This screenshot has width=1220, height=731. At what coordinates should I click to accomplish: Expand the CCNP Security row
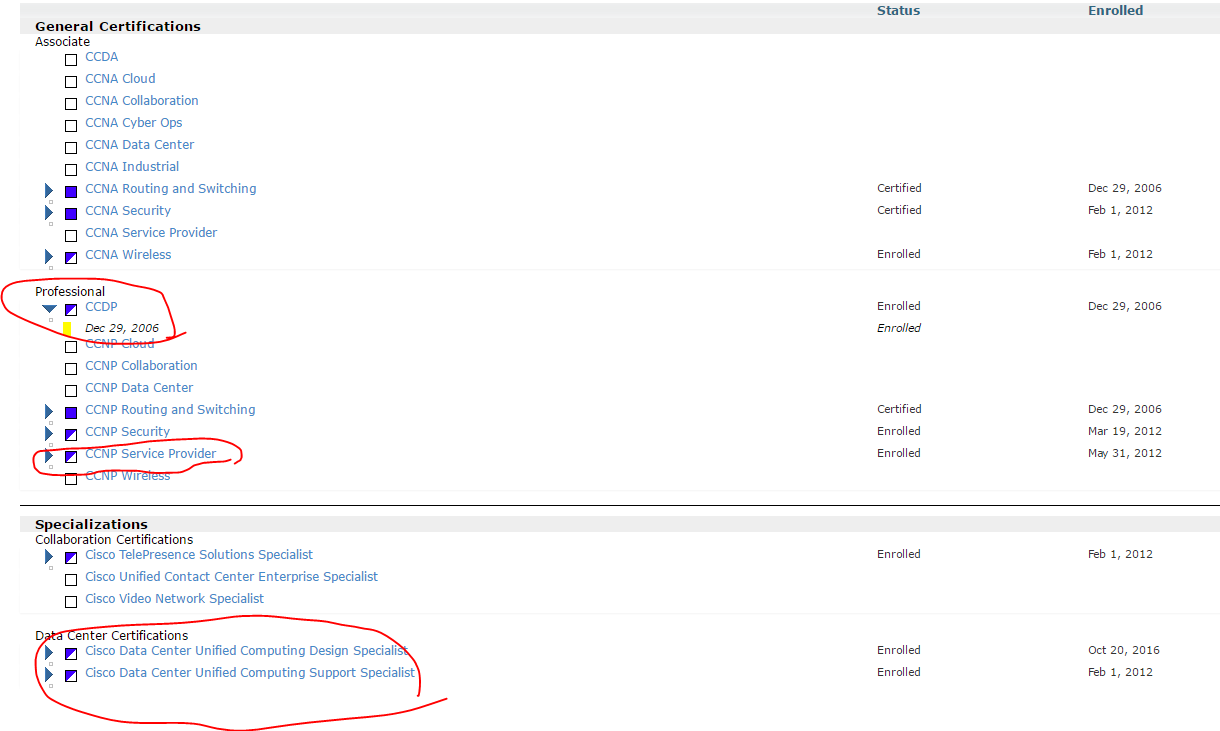point(49,434)
